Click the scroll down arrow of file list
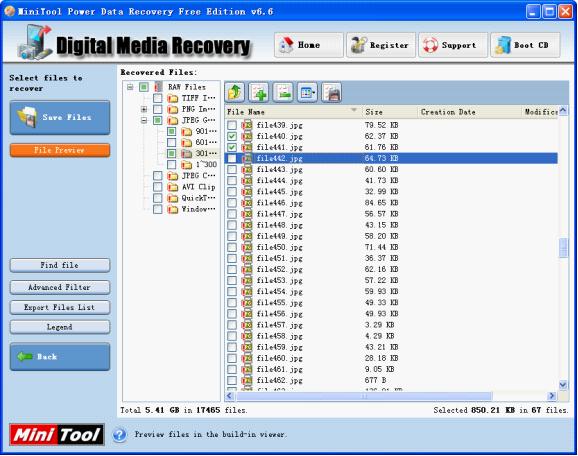Viewport: 578px width, 456px height. click(x=563, y=385)
